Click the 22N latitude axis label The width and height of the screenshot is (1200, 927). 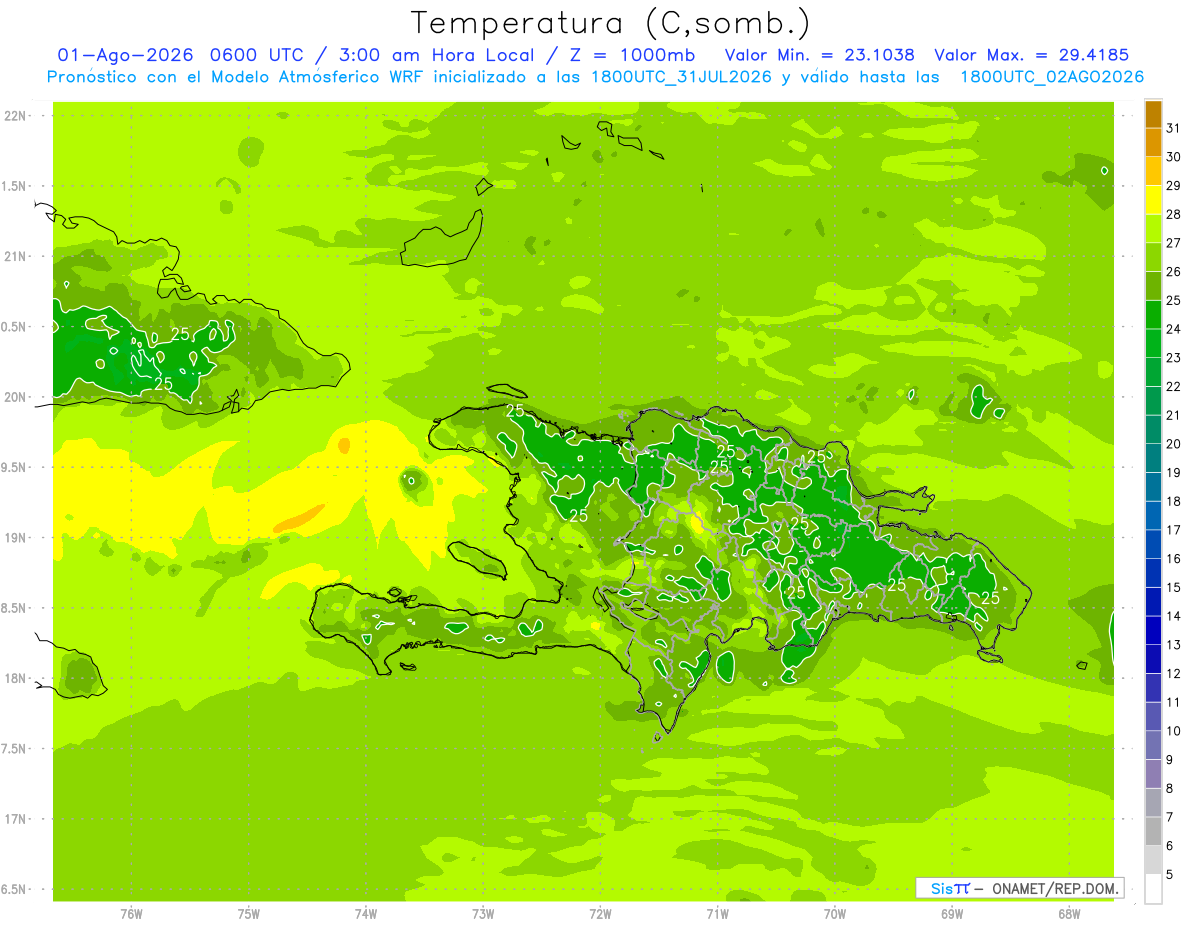coord(17,116)
